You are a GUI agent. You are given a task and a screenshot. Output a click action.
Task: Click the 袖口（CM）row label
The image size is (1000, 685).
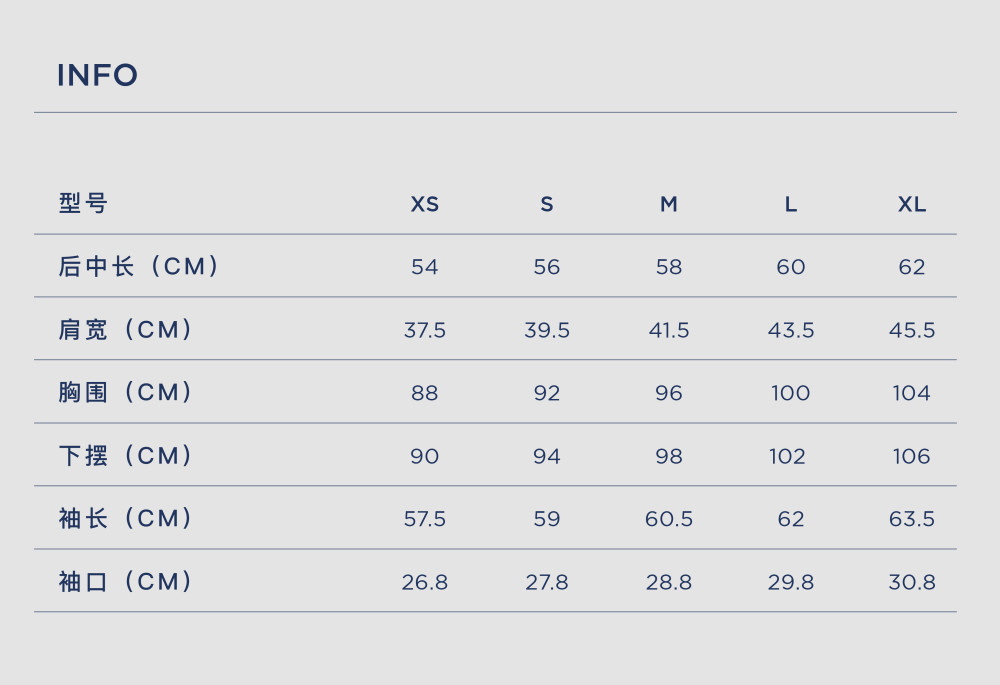click(125, 581)
